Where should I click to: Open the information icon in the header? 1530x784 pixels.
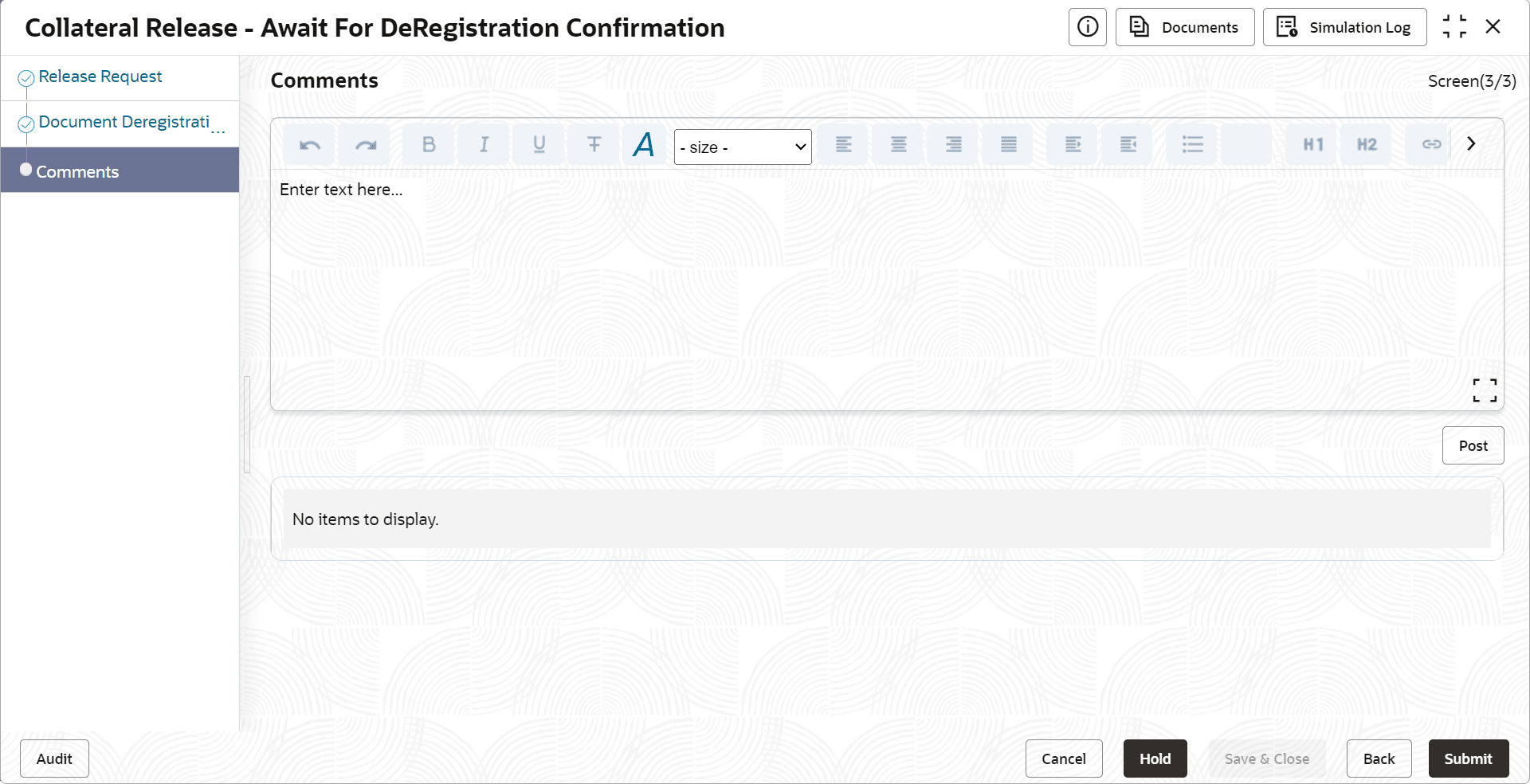tap(1088, 27)
